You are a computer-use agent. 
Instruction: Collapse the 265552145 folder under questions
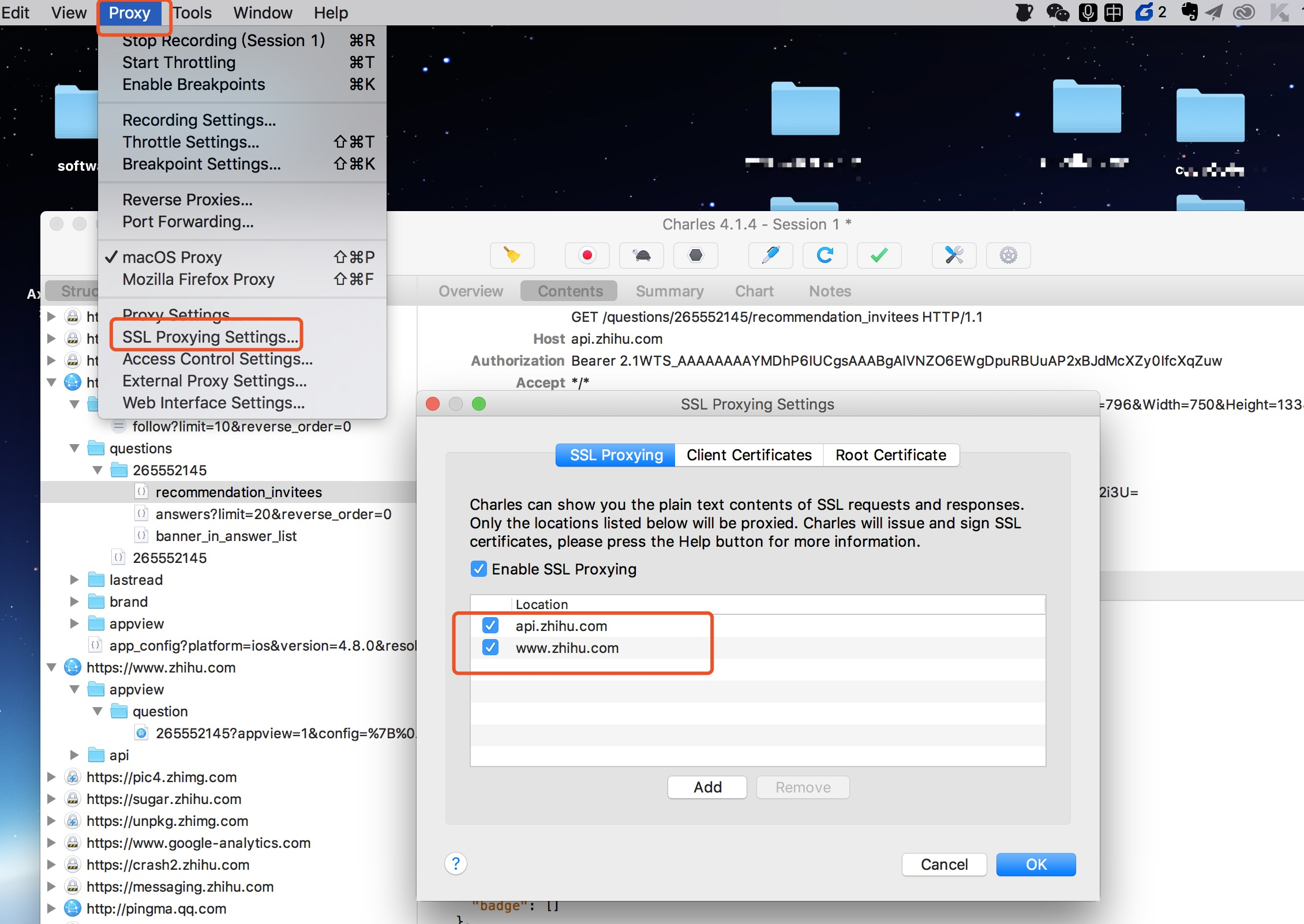click(98, 470)
